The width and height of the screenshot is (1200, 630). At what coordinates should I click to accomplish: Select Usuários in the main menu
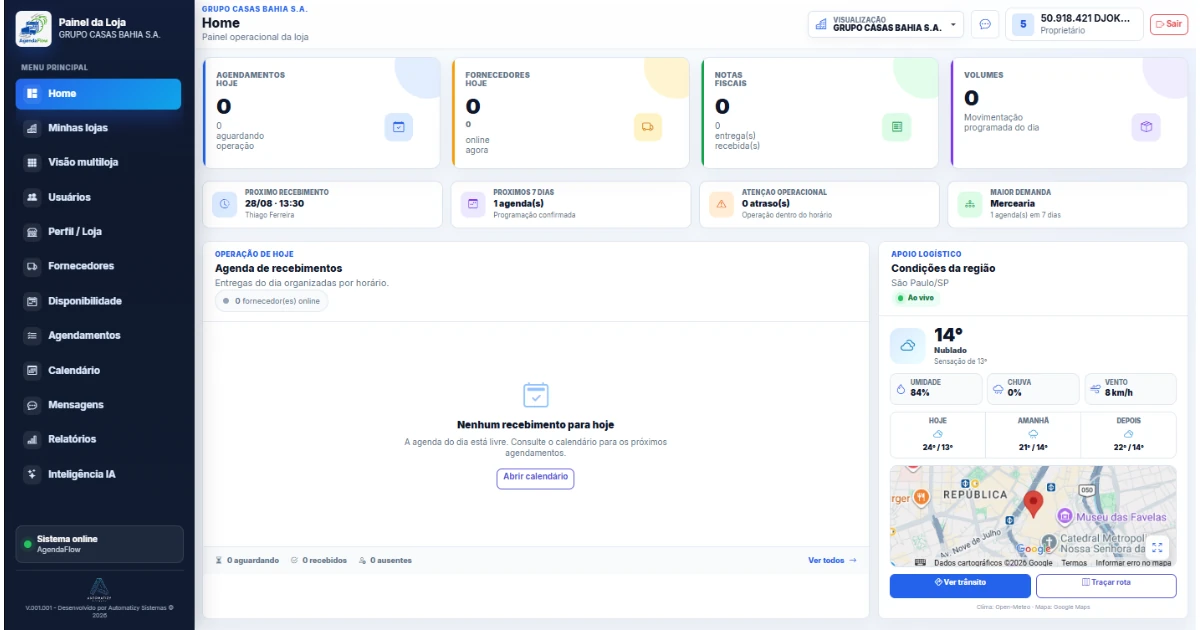(98, 197)
